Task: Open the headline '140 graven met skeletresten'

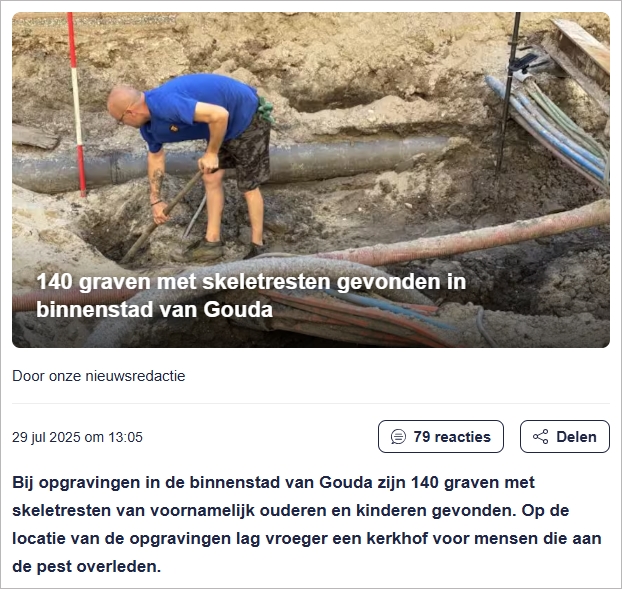Action: click(251, 295)
